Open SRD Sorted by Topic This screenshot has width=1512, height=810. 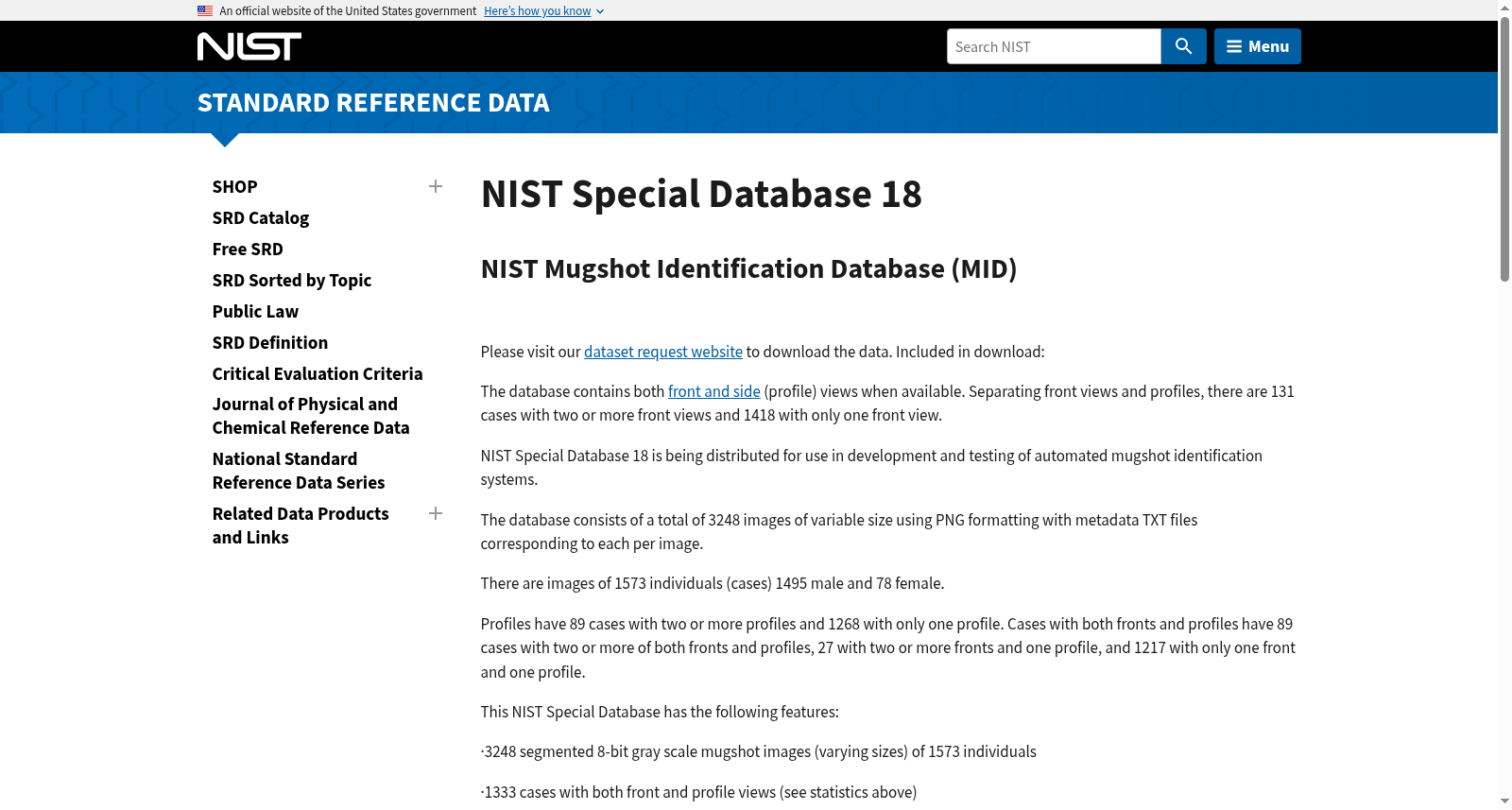(x=292, y=281)
